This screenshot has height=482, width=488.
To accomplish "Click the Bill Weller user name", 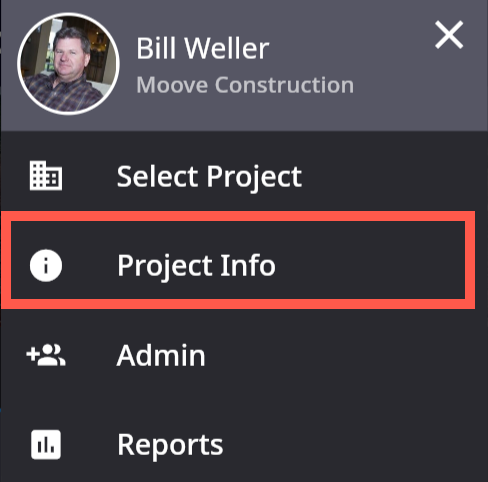I will coord(203,49).
